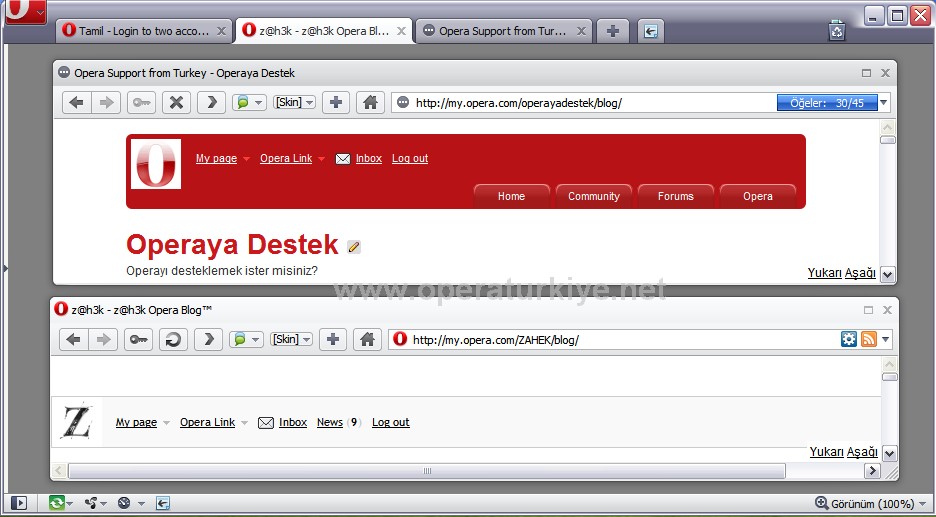Click the Öğeler 30/45 loading progress bar
This screenshot has height=517, width=936.
coord(827,103)
